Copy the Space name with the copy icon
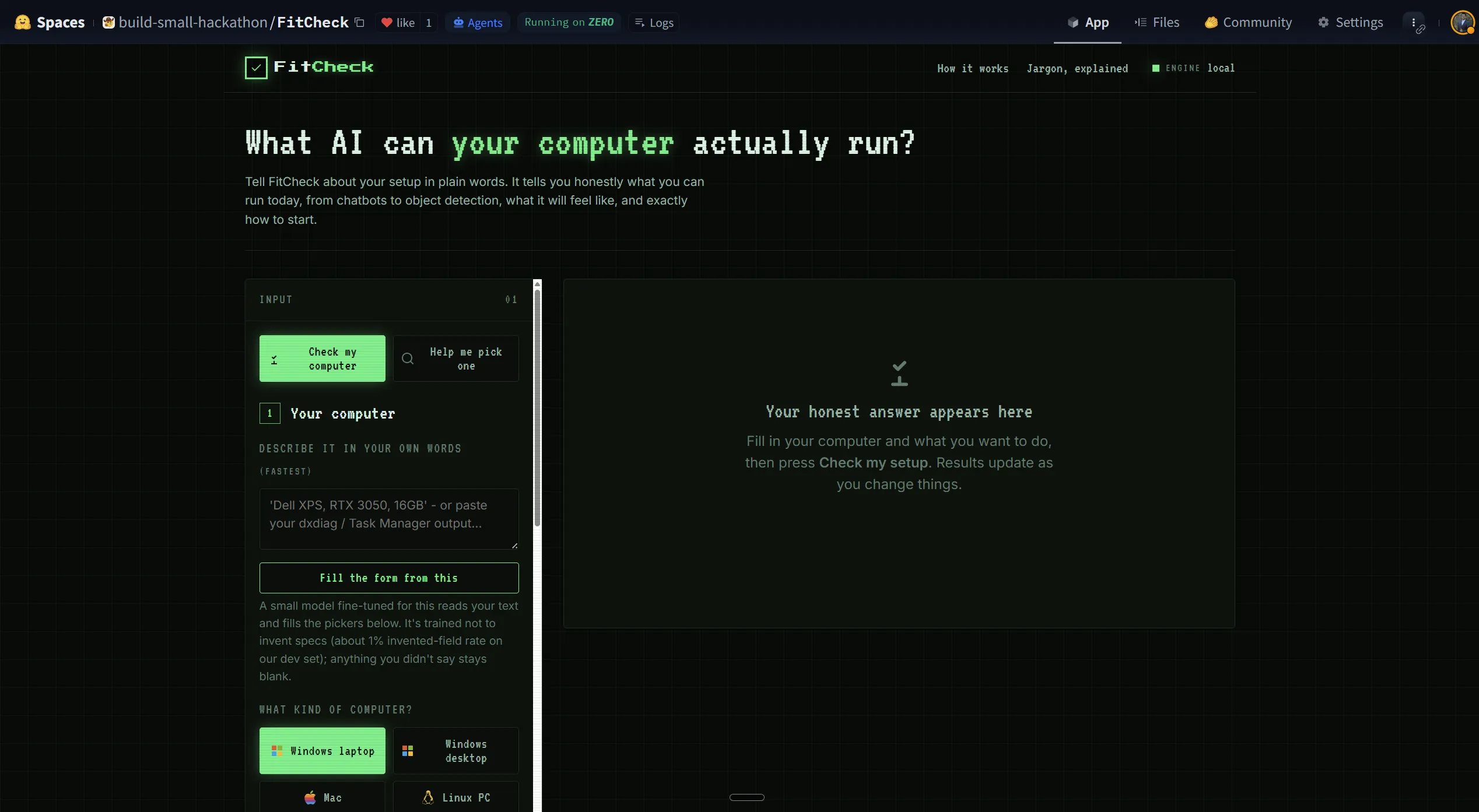This screenshot has width=1479, height=812. (360, 23)
